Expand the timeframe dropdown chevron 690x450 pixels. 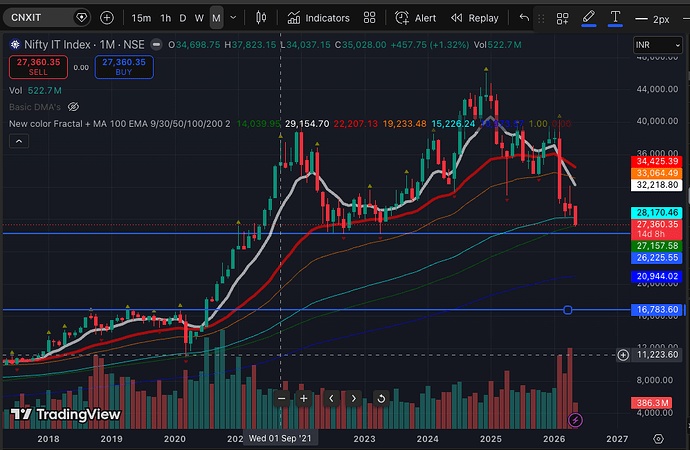pos(233,18)
